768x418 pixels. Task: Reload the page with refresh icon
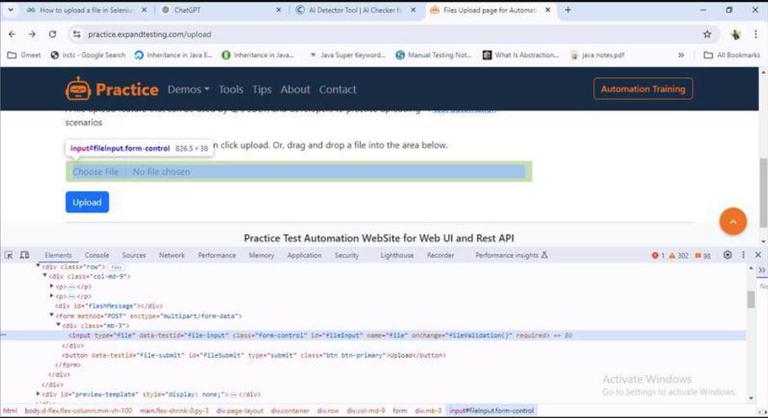coord(52,34)
